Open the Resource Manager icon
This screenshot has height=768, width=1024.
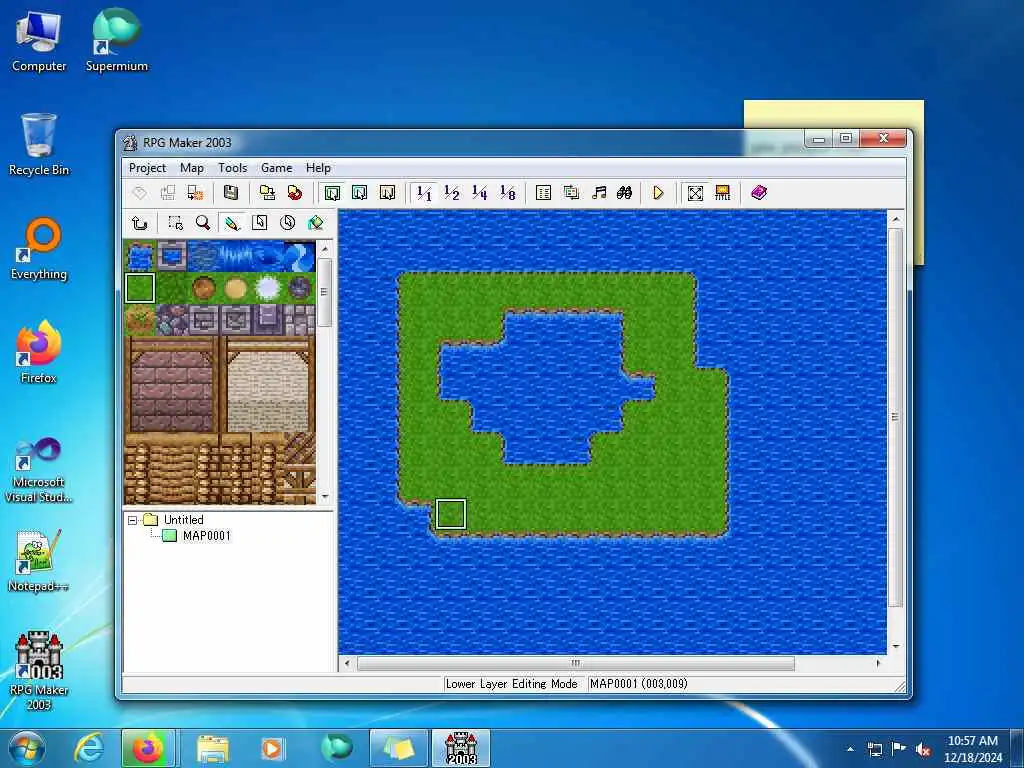point(571,193)
